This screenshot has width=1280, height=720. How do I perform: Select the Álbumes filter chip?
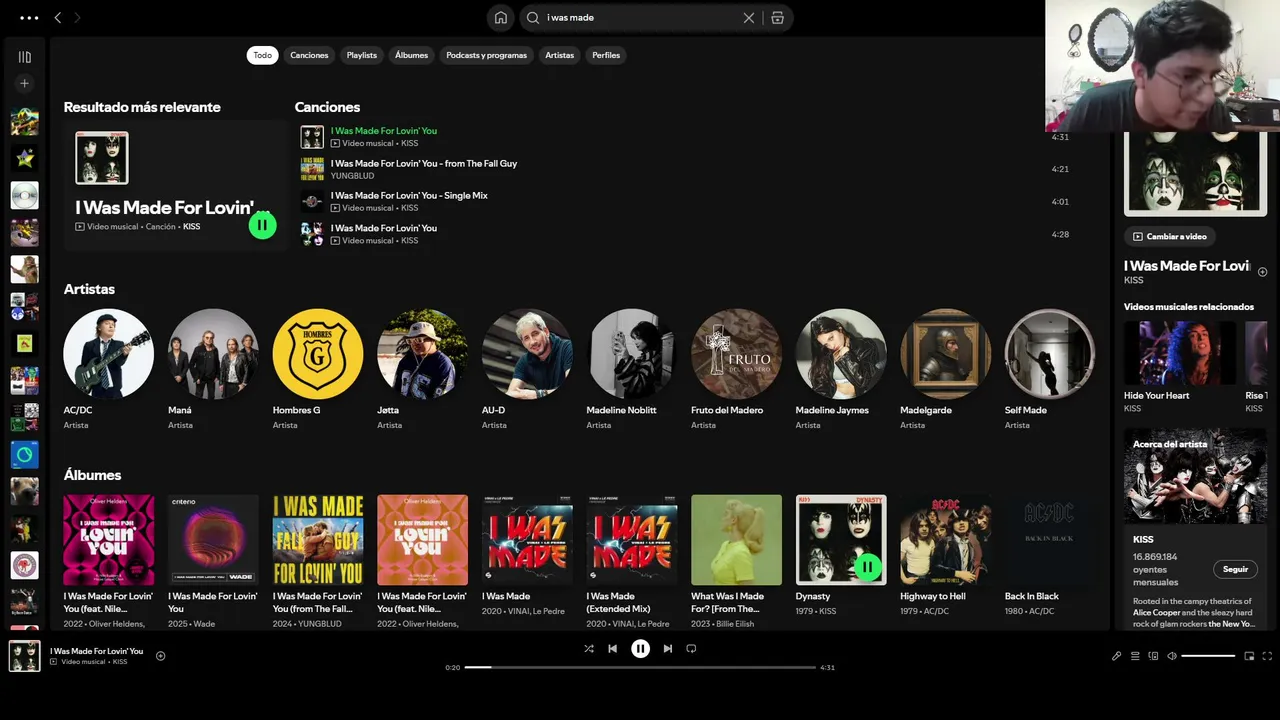[411, 55]
